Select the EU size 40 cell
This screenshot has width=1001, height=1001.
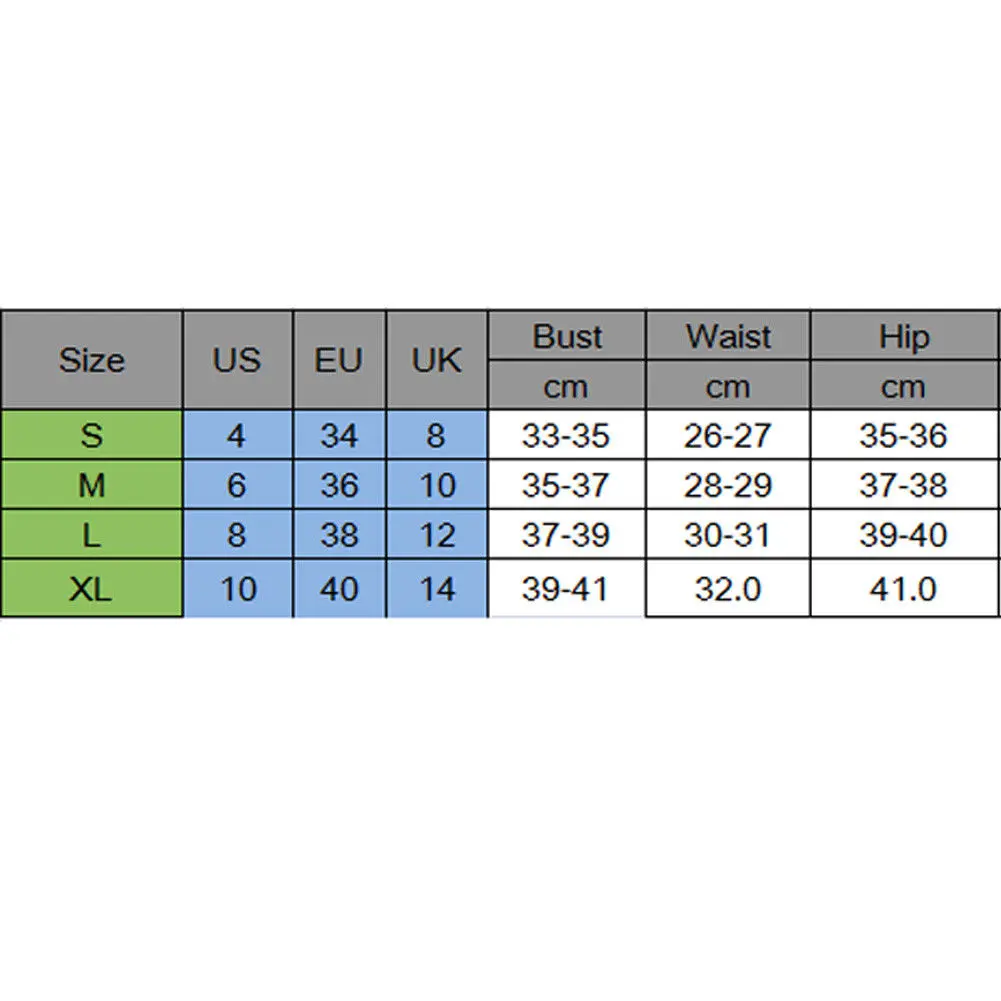pos(338,589)
